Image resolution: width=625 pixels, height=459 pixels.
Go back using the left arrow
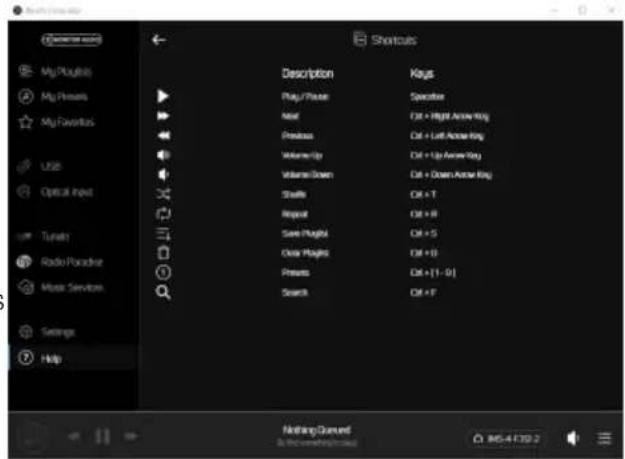[x=159, y=40]
